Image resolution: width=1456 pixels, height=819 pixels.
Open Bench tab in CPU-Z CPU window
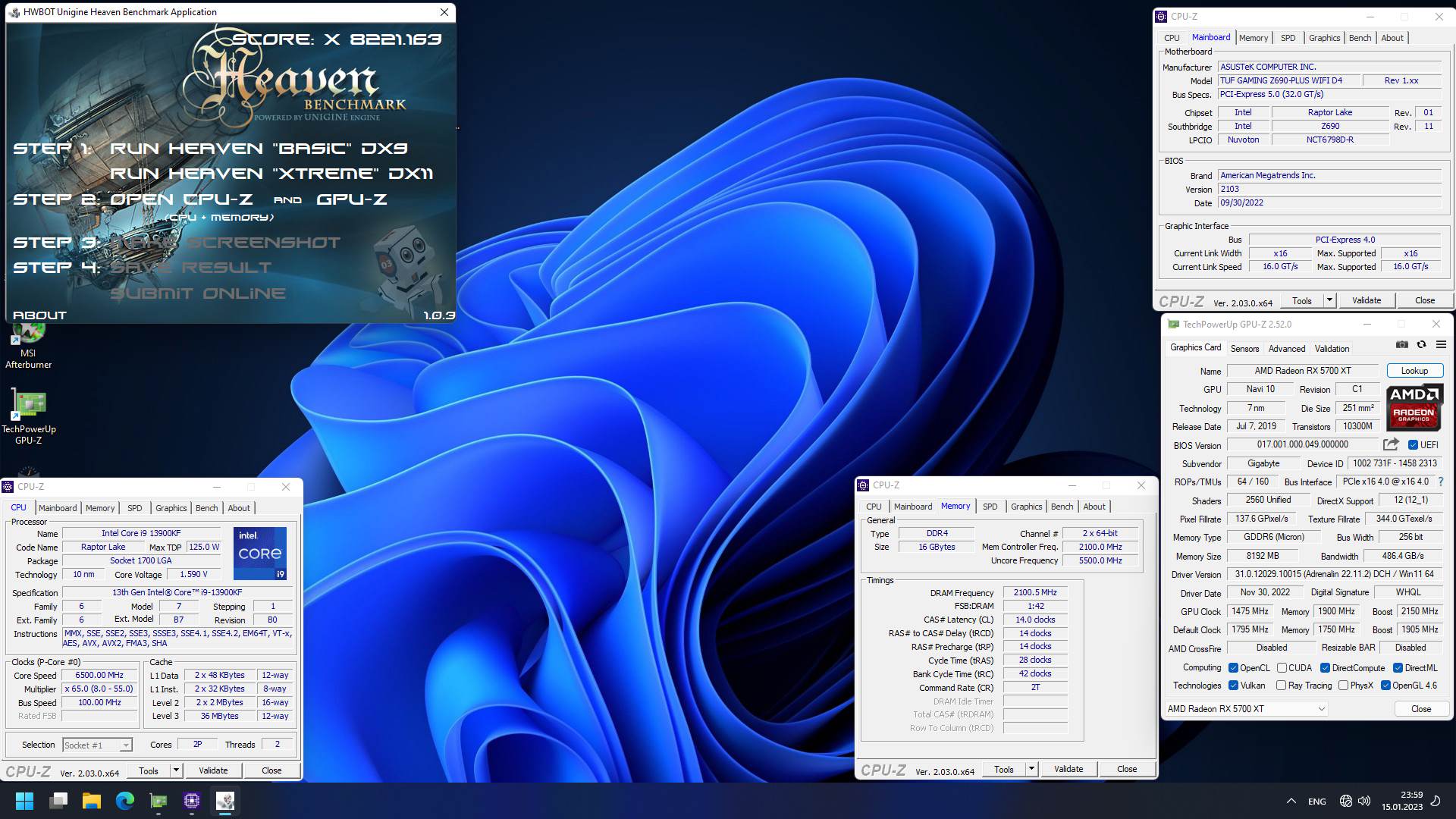(206, 508)
